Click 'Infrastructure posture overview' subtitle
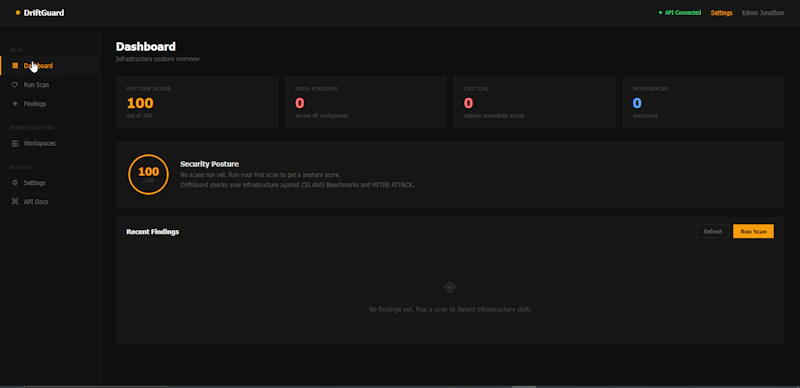The width and height of the screenshot is (800, 388). pos(158,59)
